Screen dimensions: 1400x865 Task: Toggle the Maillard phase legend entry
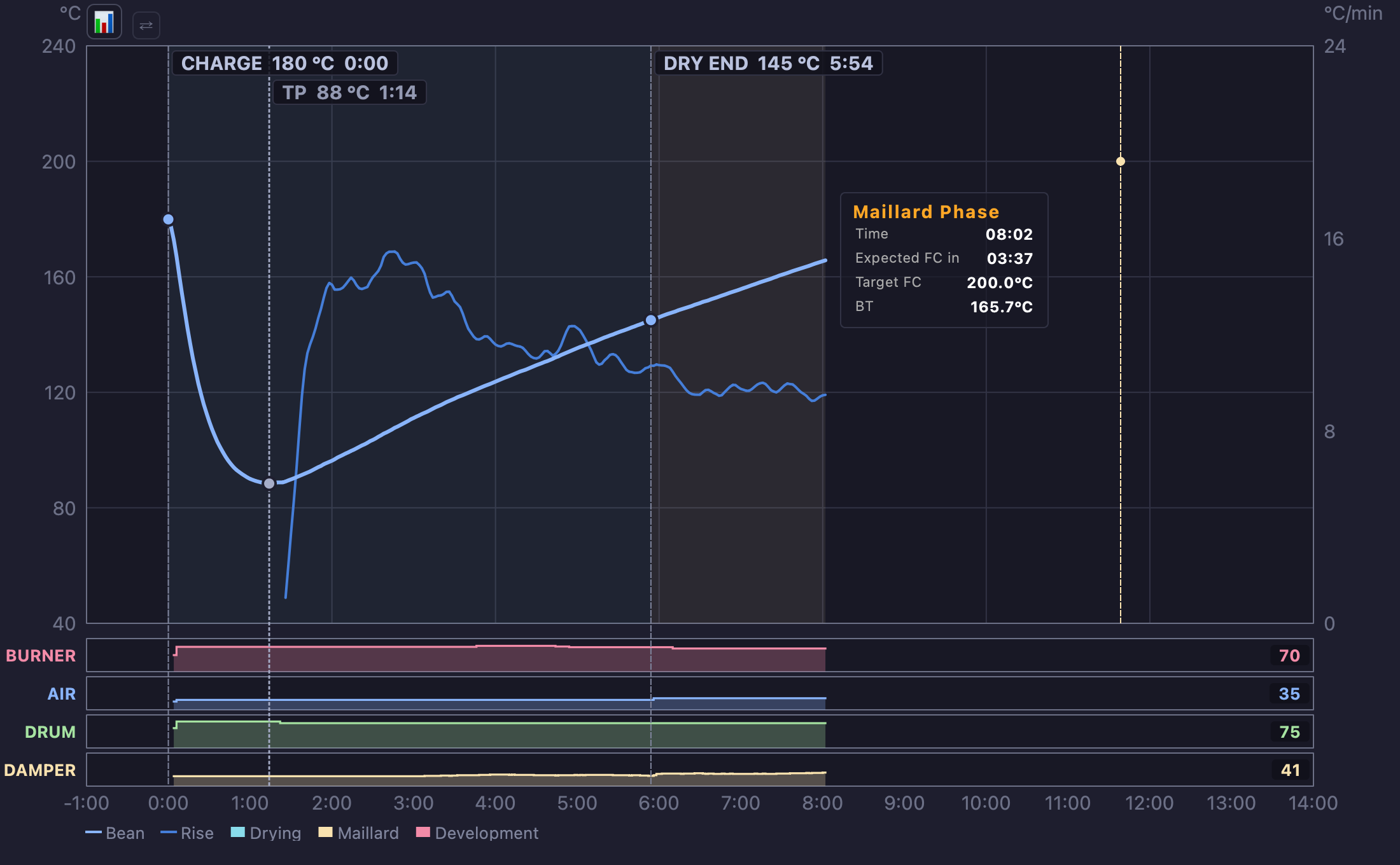pyautogui.click(x=359, y=833)
